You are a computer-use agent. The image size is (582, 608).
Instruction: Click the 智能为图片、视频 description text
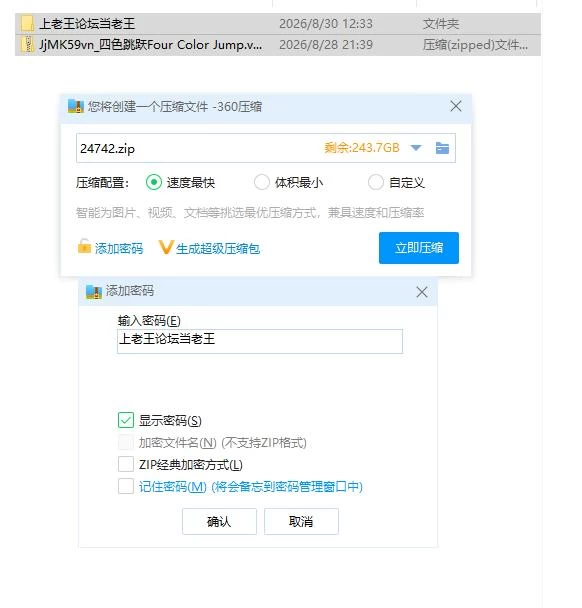click(x=250, y=212)
